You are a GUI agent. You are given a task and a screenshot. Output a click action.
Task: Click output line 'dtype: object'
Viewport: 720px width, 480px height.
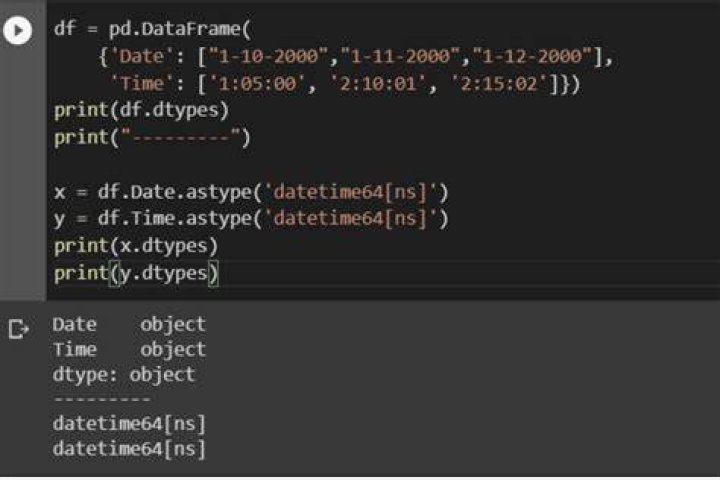124,375
